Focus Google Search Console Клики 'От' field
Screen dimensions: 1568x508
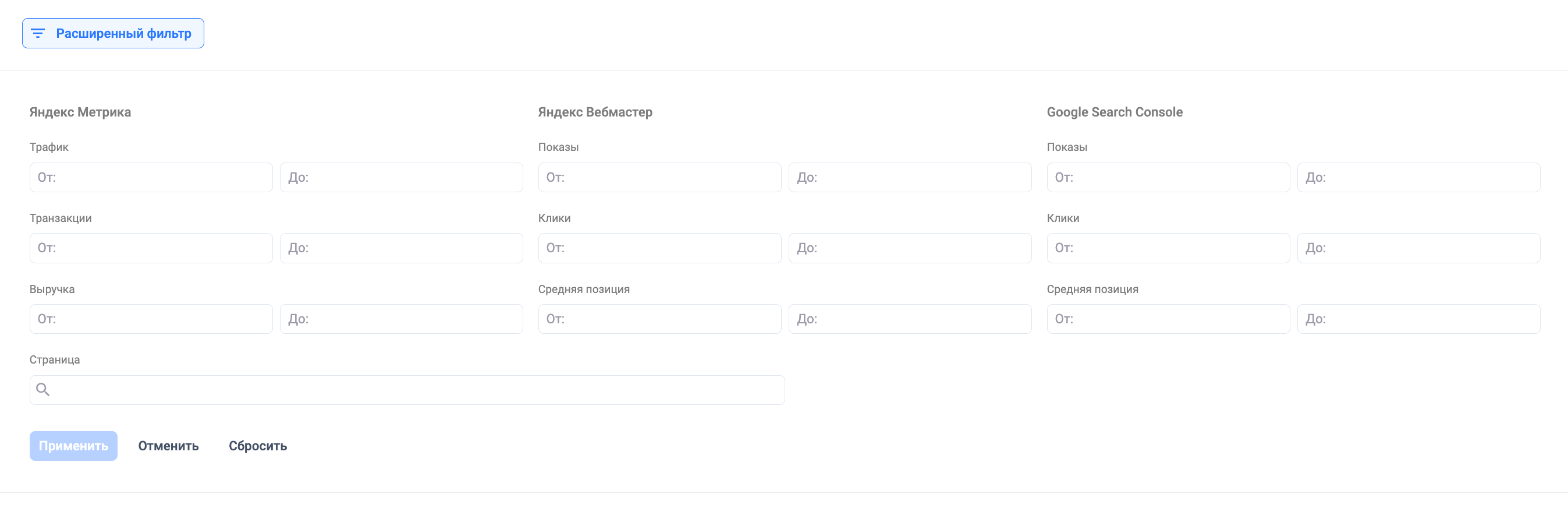(1168, 248)
